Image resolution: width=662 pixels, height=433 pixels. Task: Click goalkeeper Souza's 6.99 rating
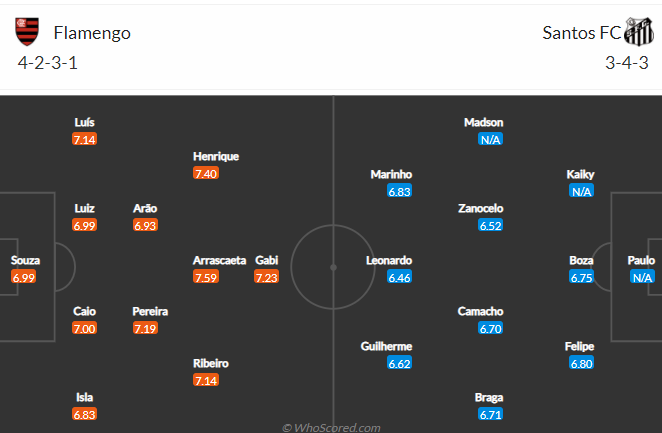[x=24, y=277]
